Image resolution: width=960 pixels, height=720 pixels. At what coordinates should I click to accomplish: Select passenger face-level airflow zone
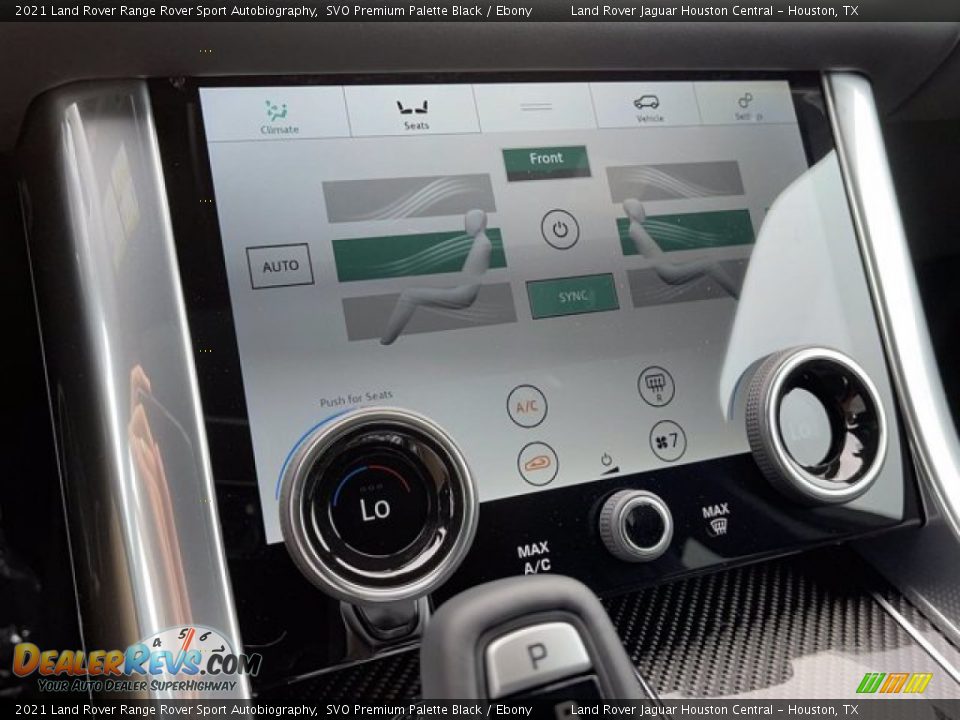(x=686, y=231)
